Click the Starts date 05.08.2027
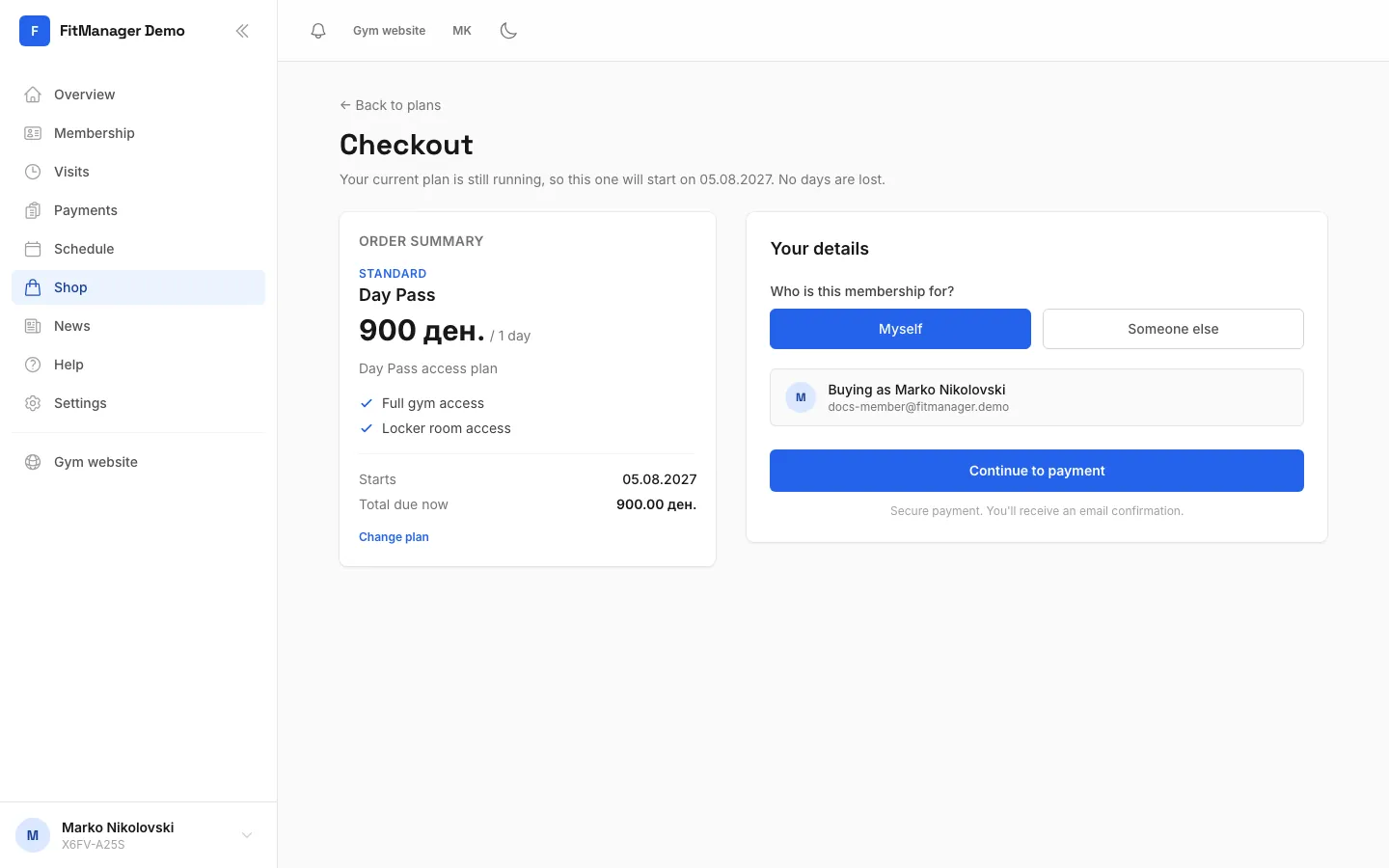The image size is (1389, 868). (x=660, y=479)
